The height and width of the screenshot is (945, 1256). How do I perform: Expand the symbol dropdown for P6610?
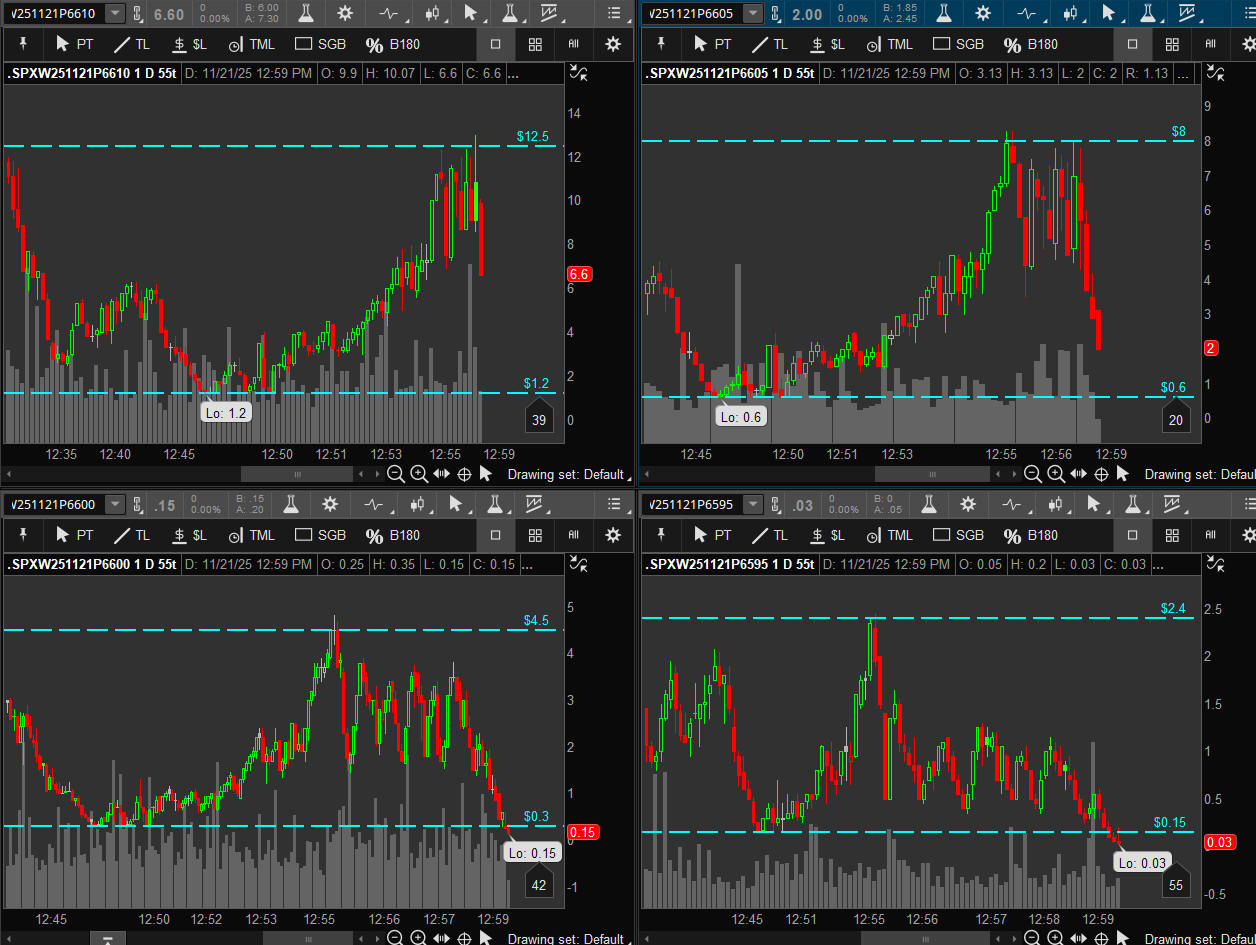point(115,13)
